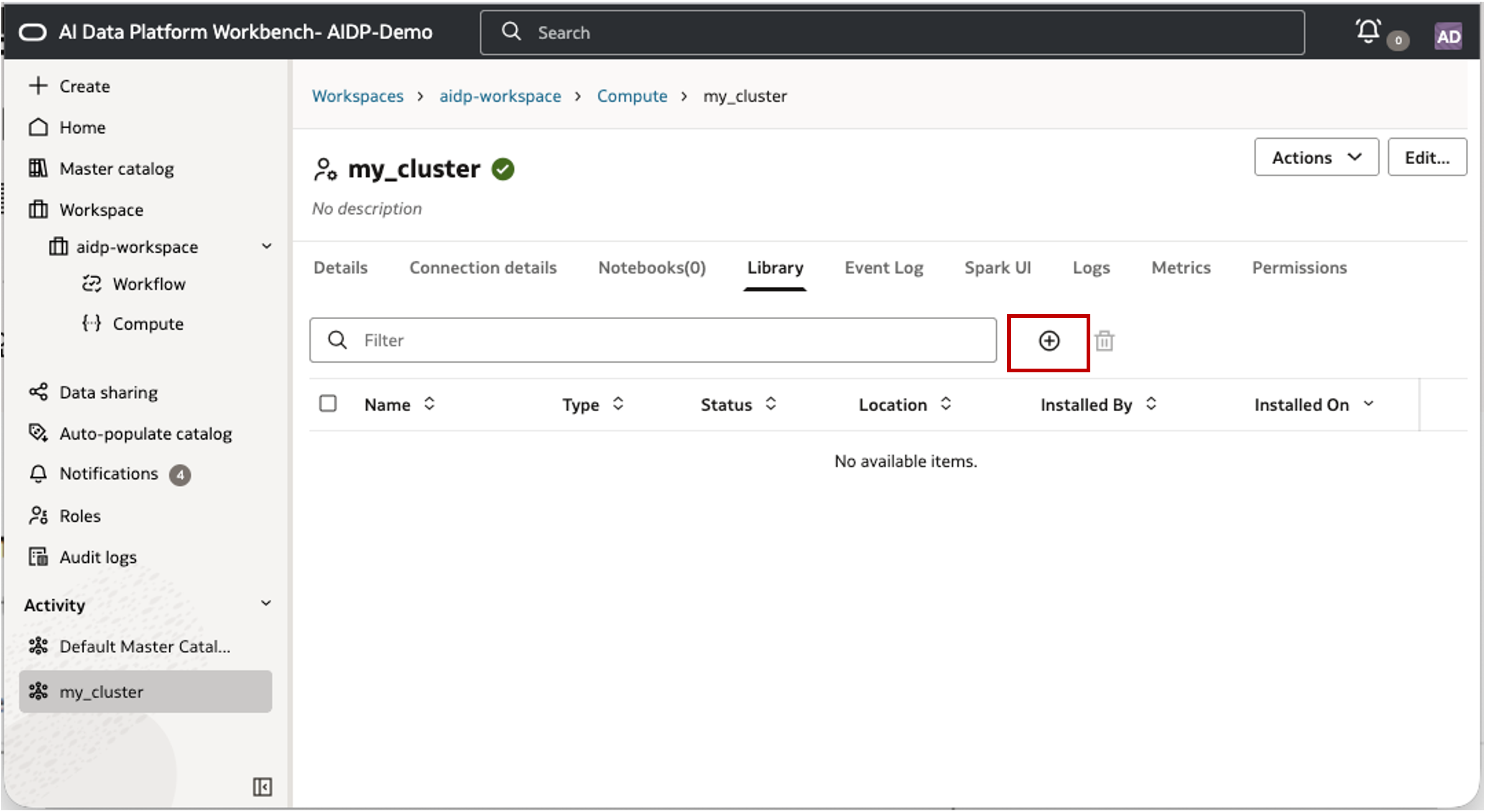Sort the table by the Name column
Viewport: 1485px width, 812px height.
point(429,405)
